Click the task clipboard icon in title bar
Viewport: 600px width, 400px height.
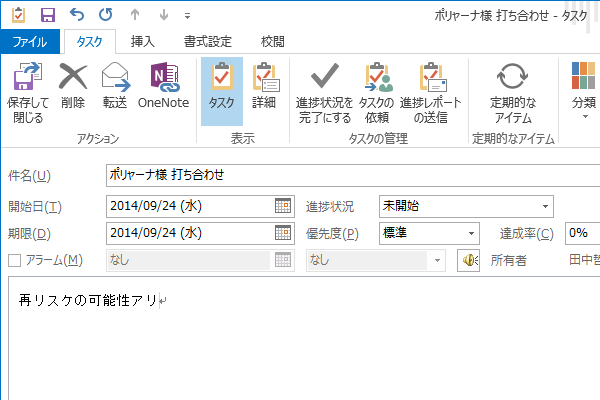click(18, 15)
